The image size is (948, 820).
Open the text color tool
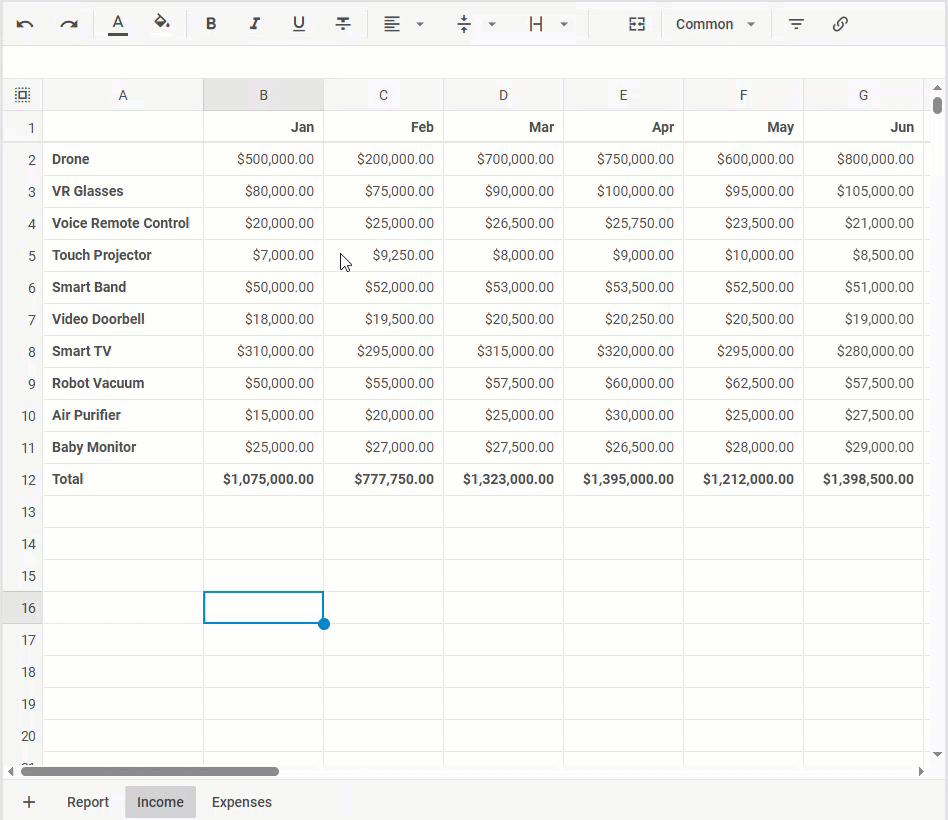coord(118,24)
